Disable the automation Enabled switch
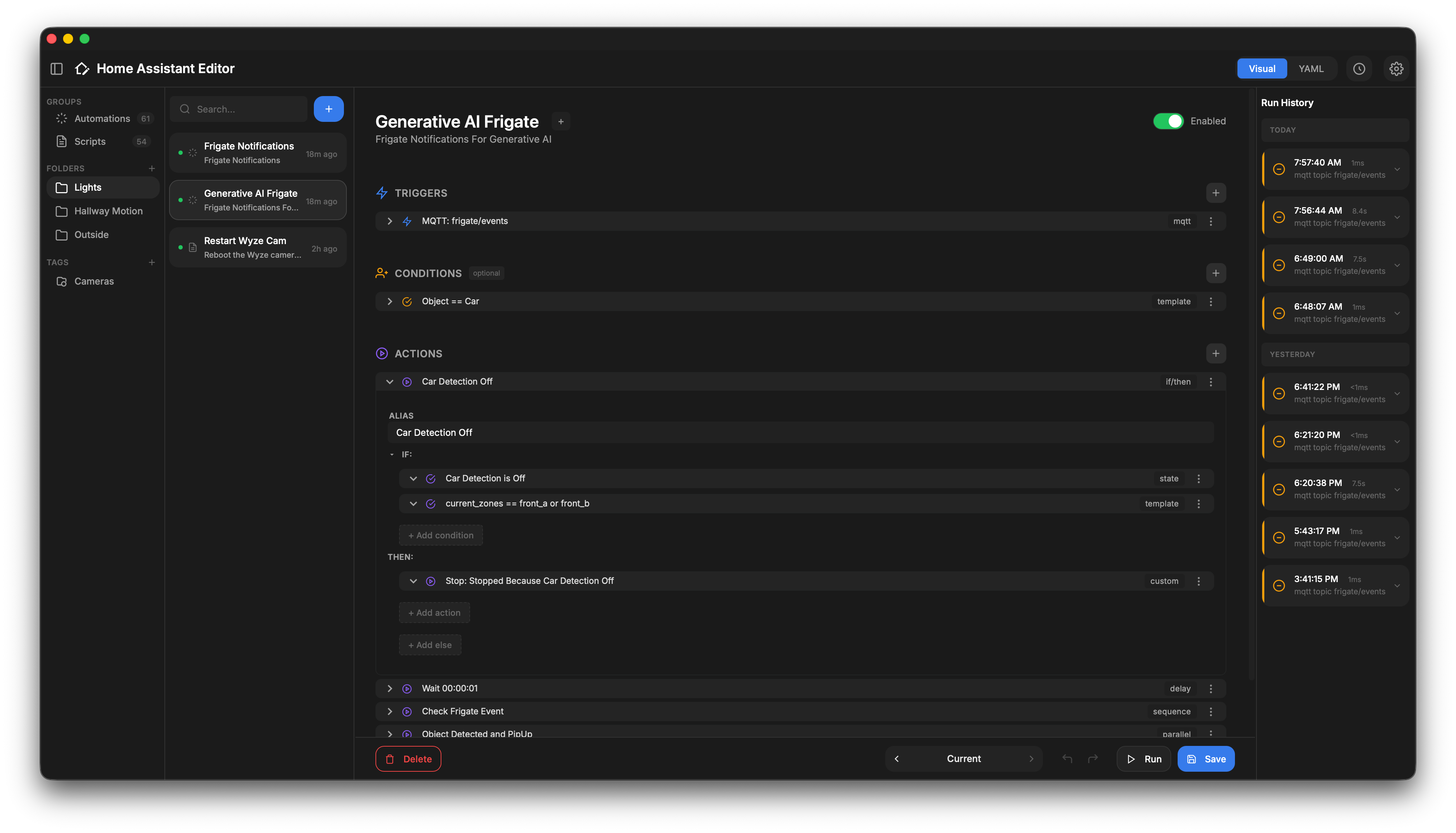This screenshot has width=1456, height=833. click(1168, 121)
